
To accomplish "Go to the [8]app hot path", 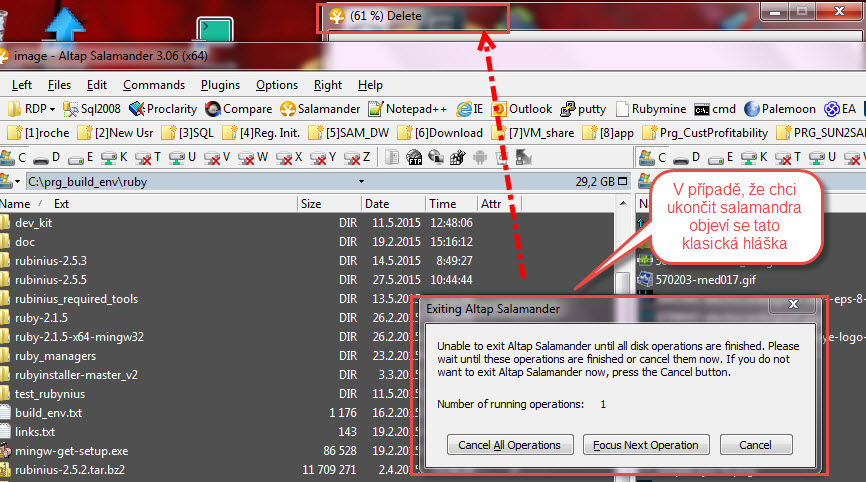I will click(x=608, y=133).
